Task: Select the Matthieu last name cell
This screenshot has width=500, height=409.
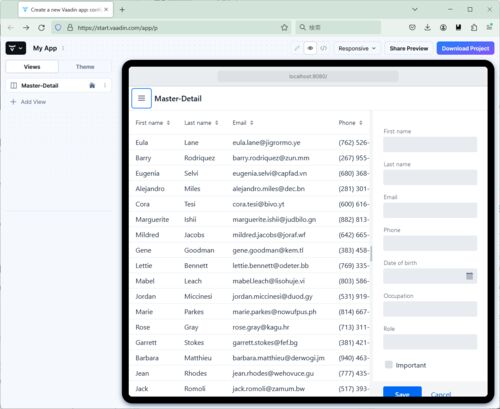Action: (198, 358)
